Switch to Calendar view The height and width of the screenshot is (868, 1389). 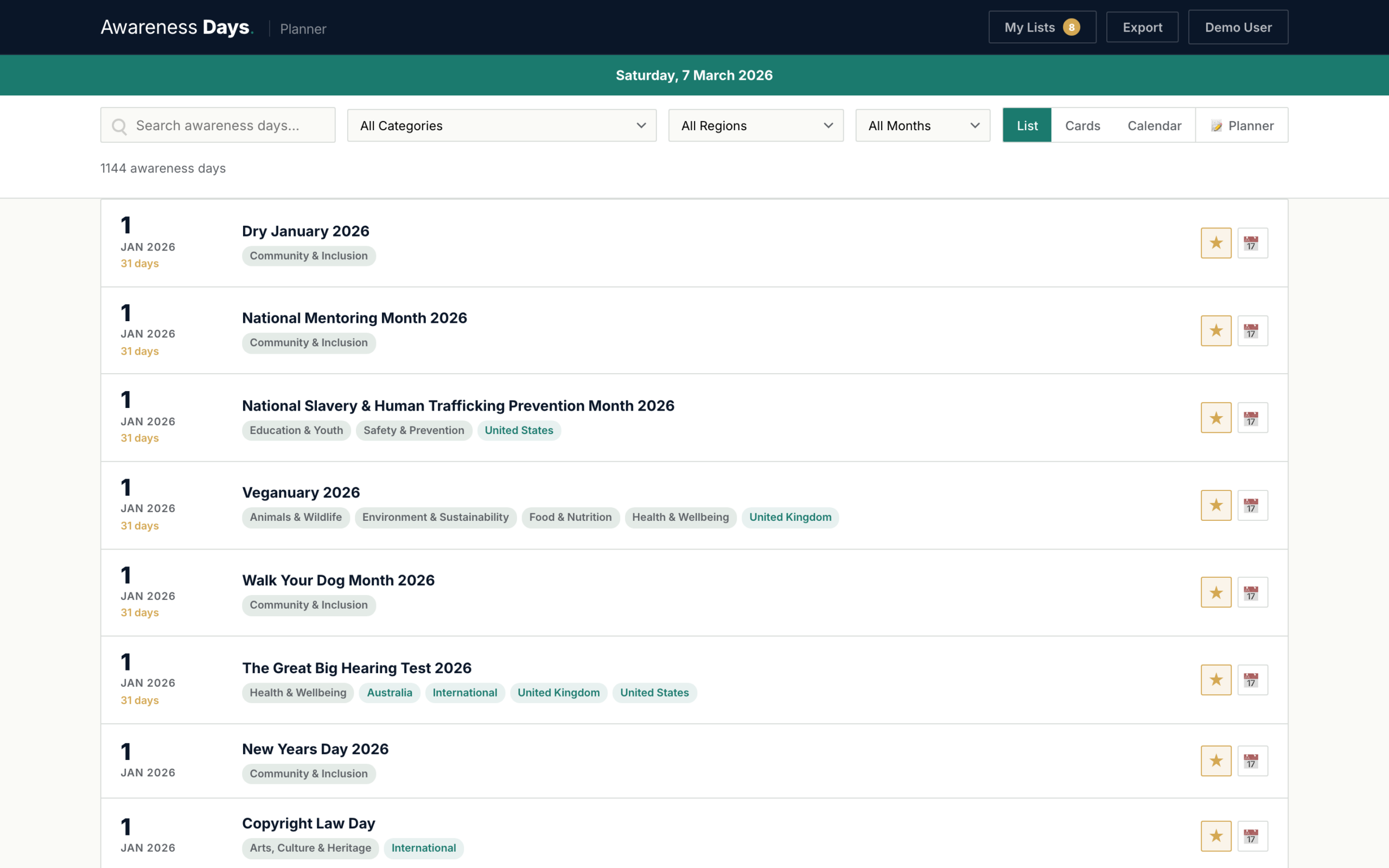tap(1154, 126)
